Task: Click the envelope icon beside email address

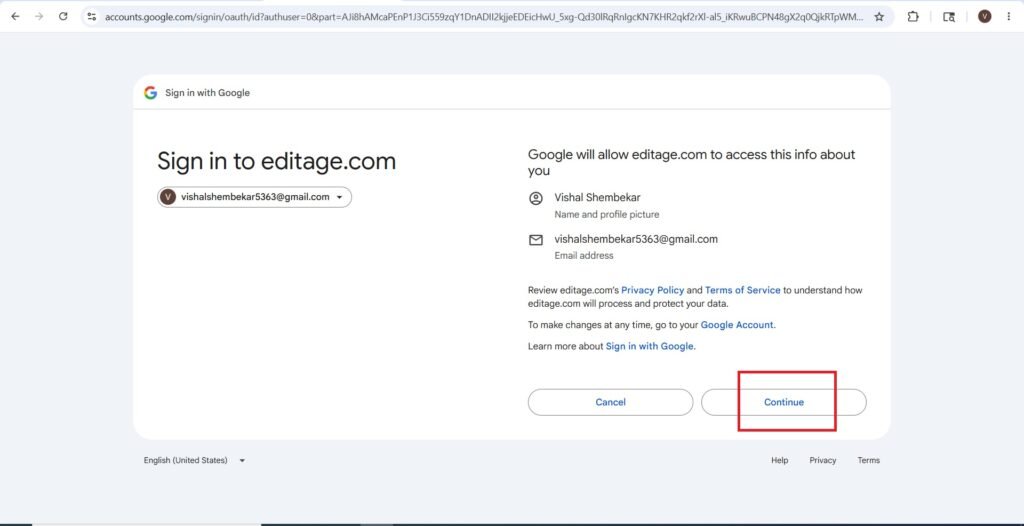Action: [536, 240]
